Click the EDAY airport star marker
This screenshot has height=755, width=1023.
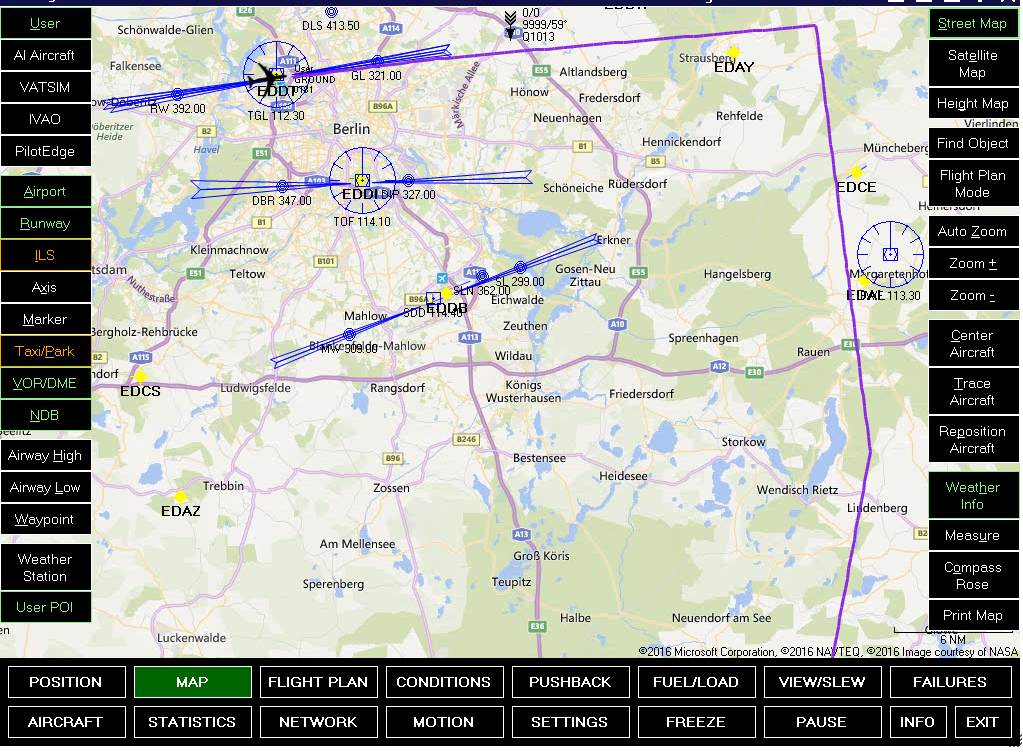(733, 52)
